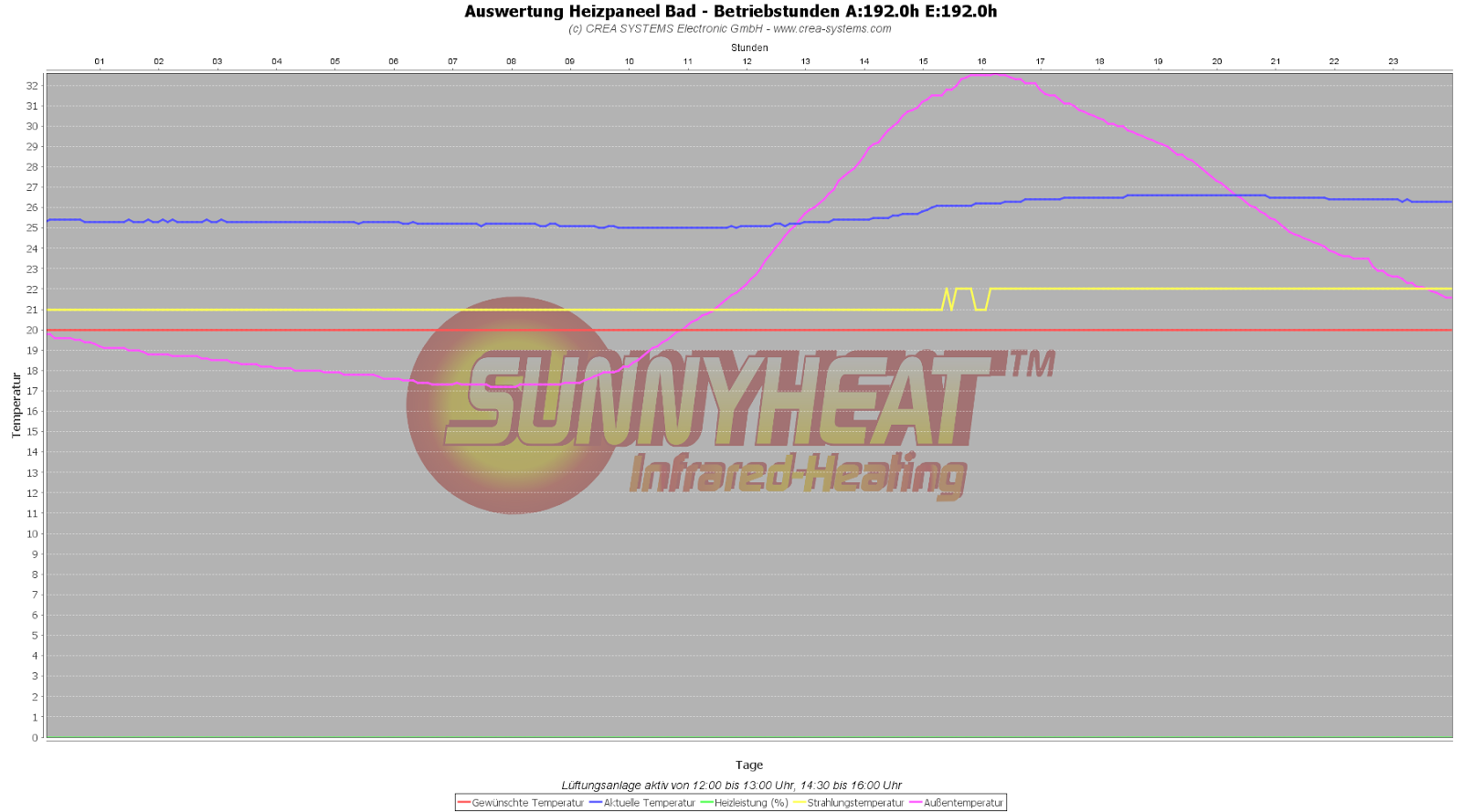Click magenta legend swatch for Außentemperatur
Image resolution: width=1462 pixels, height=812 pixels.
point(916,803)
